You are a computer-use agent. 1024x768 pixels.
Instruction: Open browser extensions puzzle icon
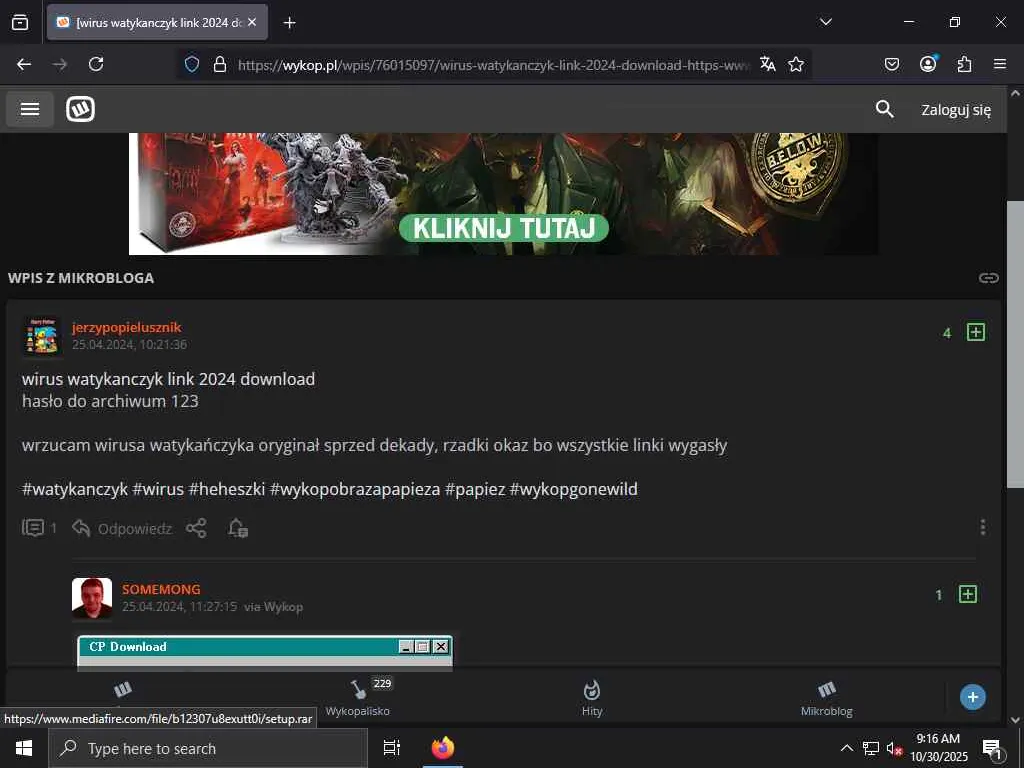click(964, 64)
